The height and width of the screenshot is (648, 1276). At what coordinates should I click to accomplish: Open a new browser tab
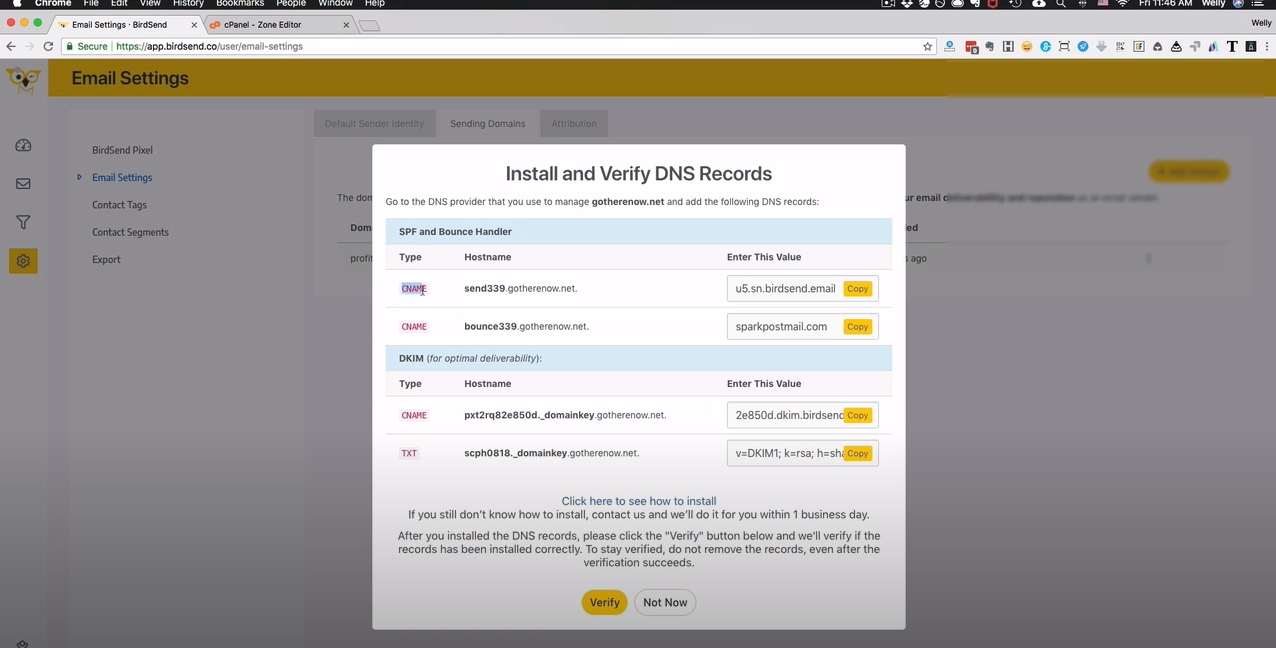click(x=369, y=26)
